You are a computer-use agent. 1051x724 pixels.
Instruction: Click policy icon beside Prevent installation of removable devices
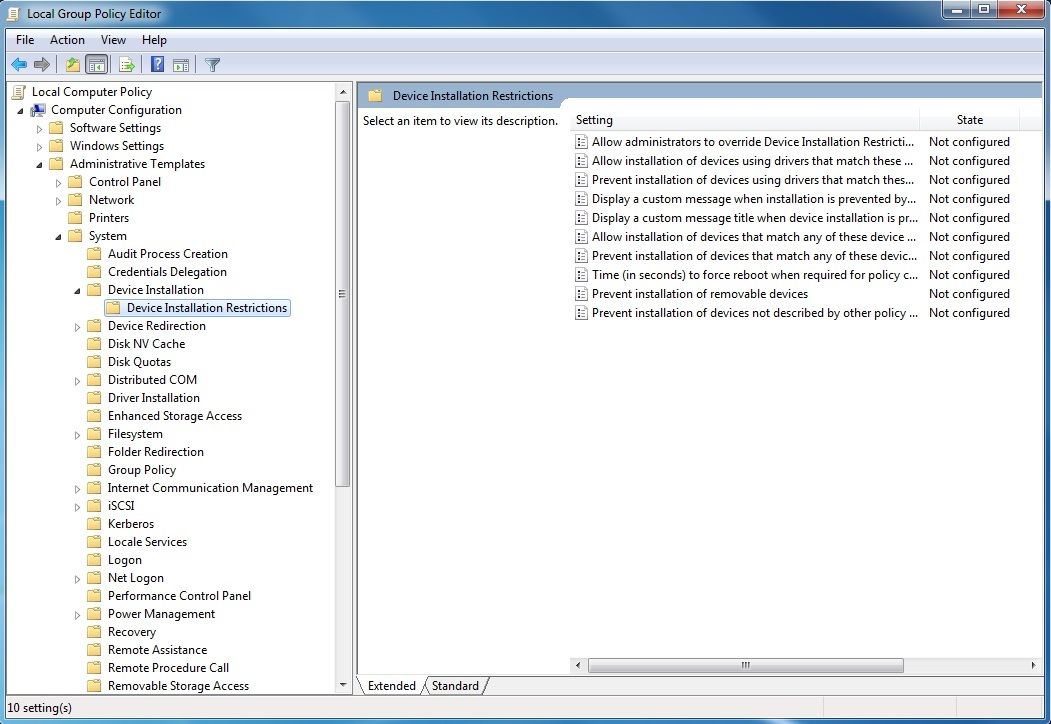click(x=581, y=294)
